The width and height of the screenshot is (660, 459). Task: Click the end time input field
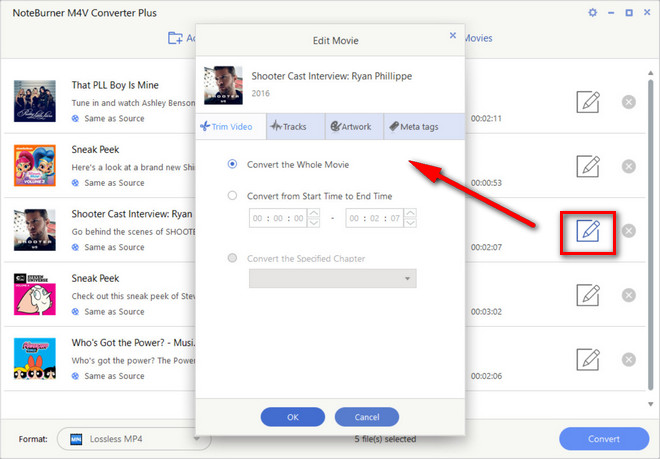[374, 217]
